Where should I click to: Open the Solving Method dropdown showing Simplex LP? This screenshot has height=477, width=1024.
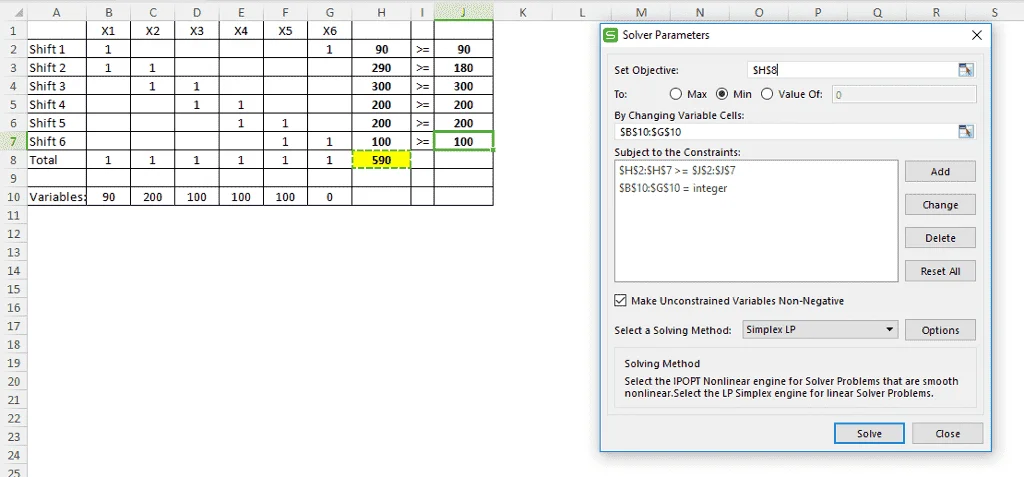820,330
